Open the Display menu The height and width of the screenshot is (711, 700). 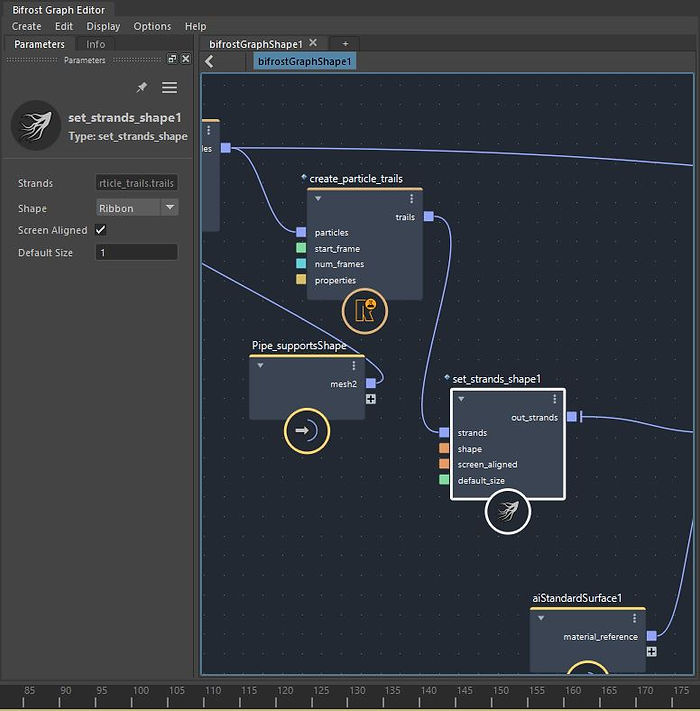[x=103, y=26]
